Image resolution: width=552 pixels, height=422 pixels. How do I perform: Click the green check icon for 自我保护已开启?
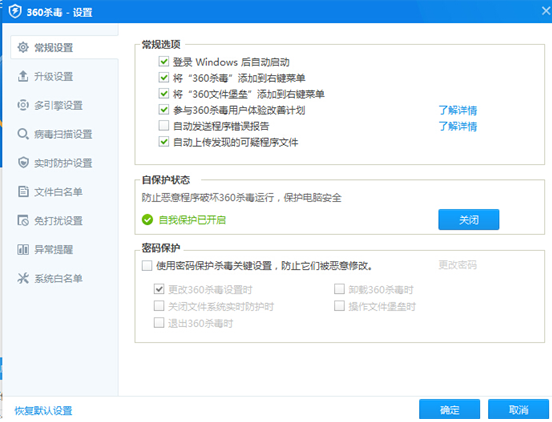[147, 220]
